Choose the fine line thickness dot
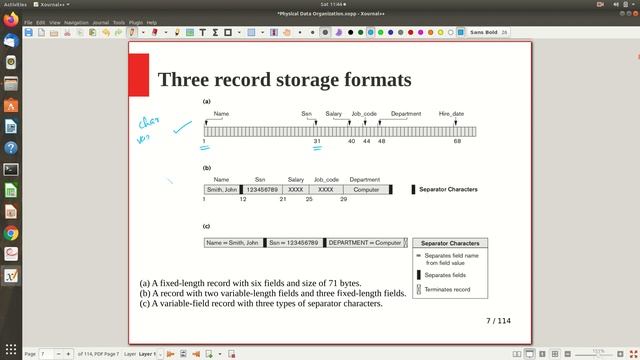 (x=300, y=33)
